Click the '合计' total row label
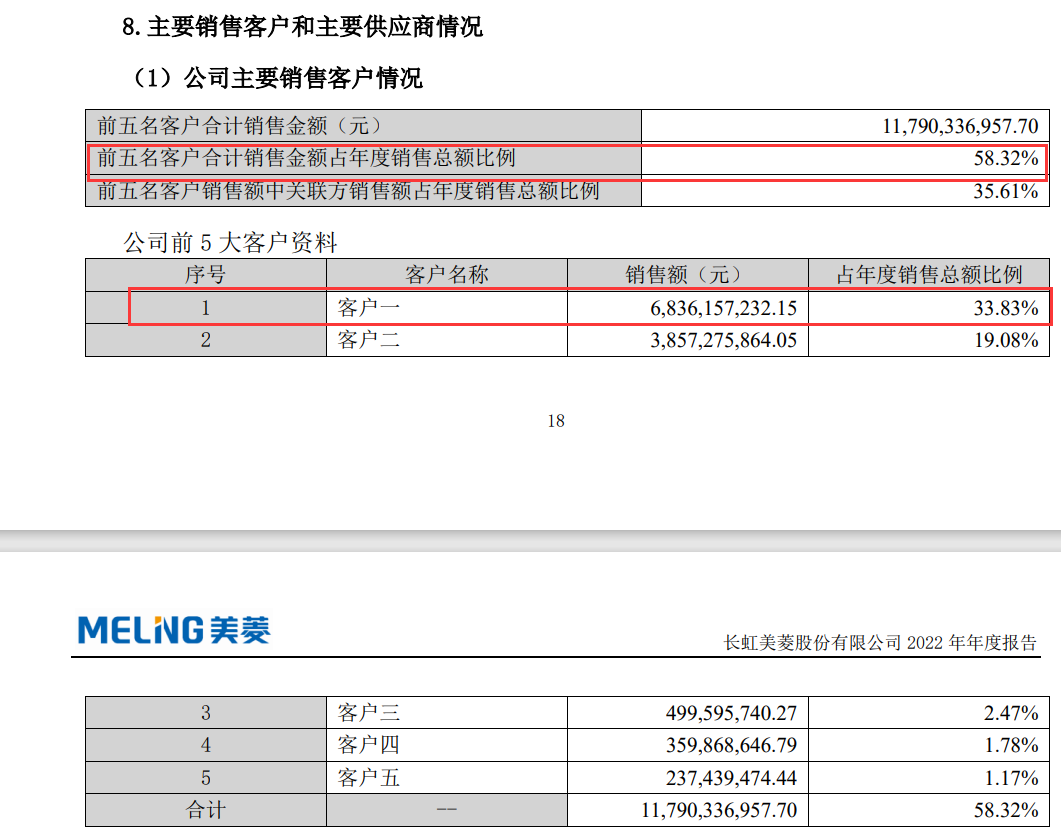1061x831 pixels. tap(206, 810)
